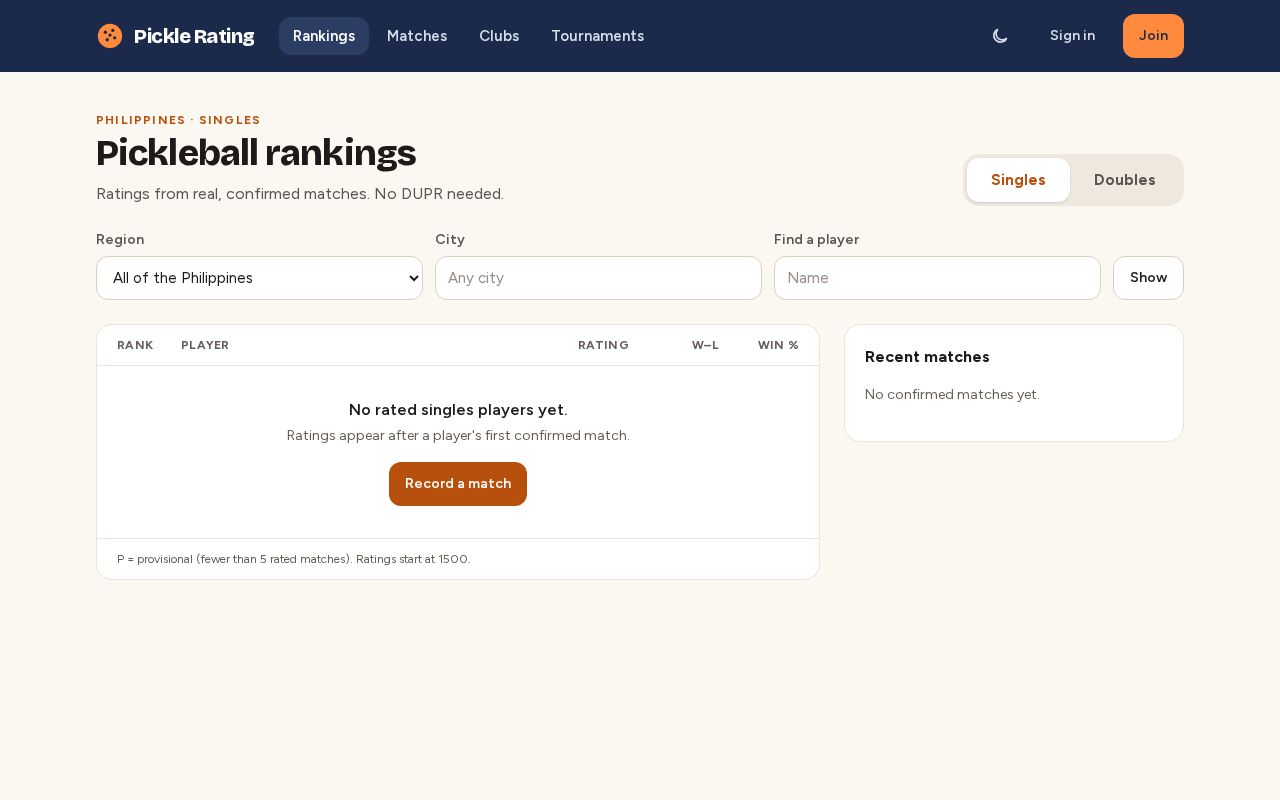The width and height of the screenshot is (1280, 800).
Task: Focus the Any city input field
Action: pyautogui.click(x=598, y=278)
